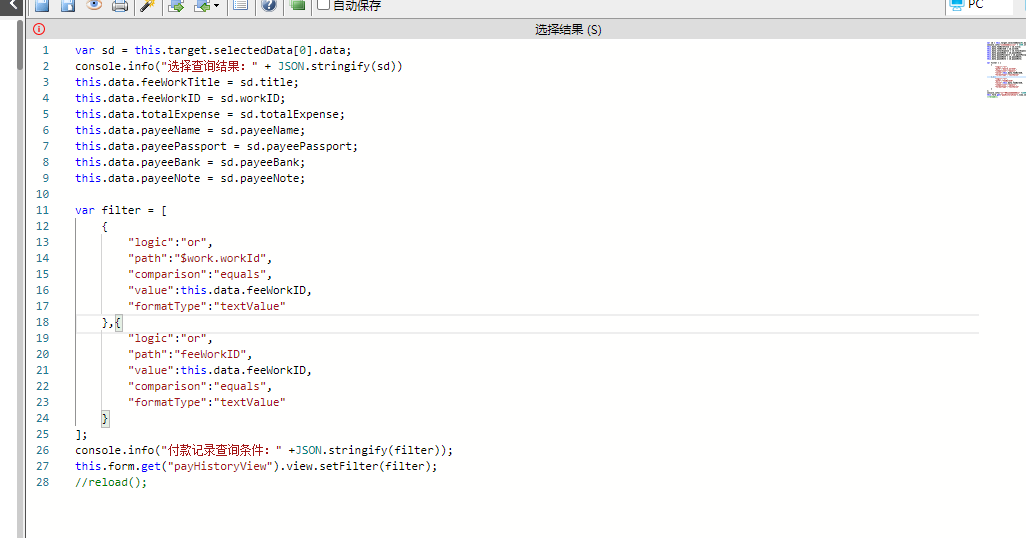Click line number 10 in the gutter
Screen dimensions: 1026x538
coord(43,194)
